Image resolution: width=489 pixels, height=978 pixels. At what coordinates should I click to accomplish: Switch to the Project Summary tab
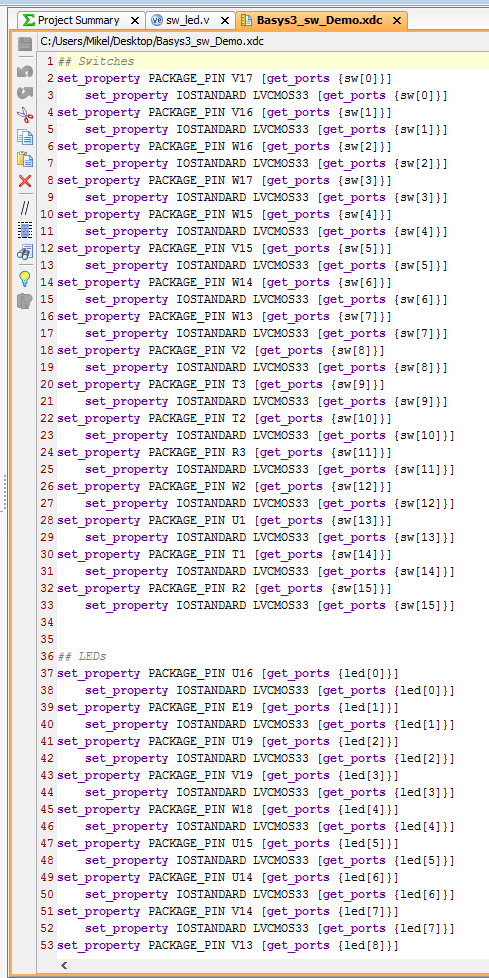[x=81, y=21]
